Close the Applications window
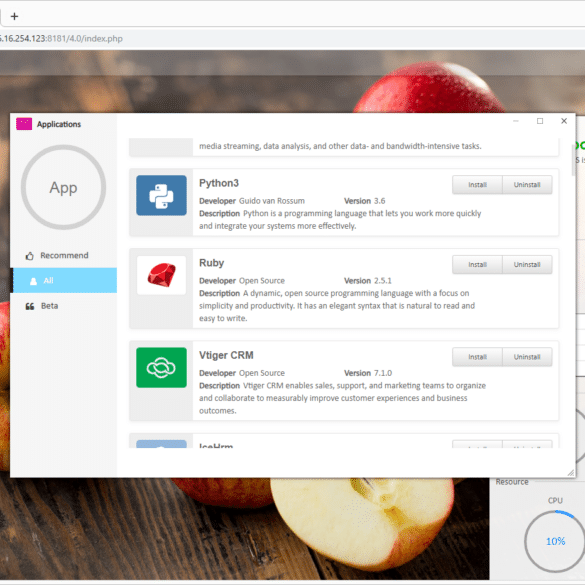This screenshot has height=585, width=585. tap(564, 121)
